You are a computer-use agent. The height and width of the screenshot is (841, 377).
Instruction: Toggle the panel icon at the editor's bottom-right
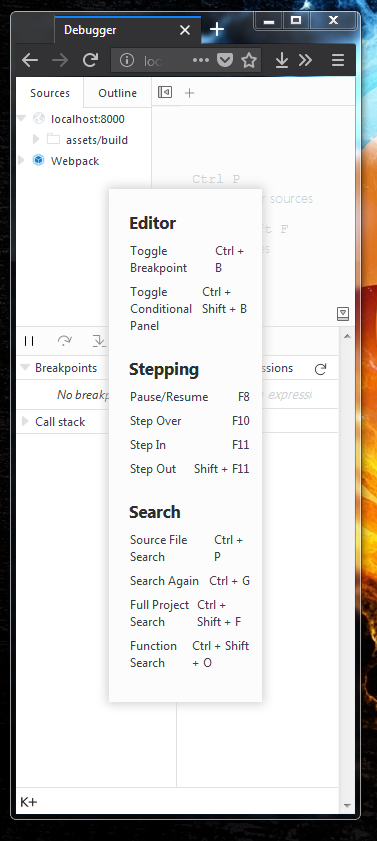(x=343, y=314)
